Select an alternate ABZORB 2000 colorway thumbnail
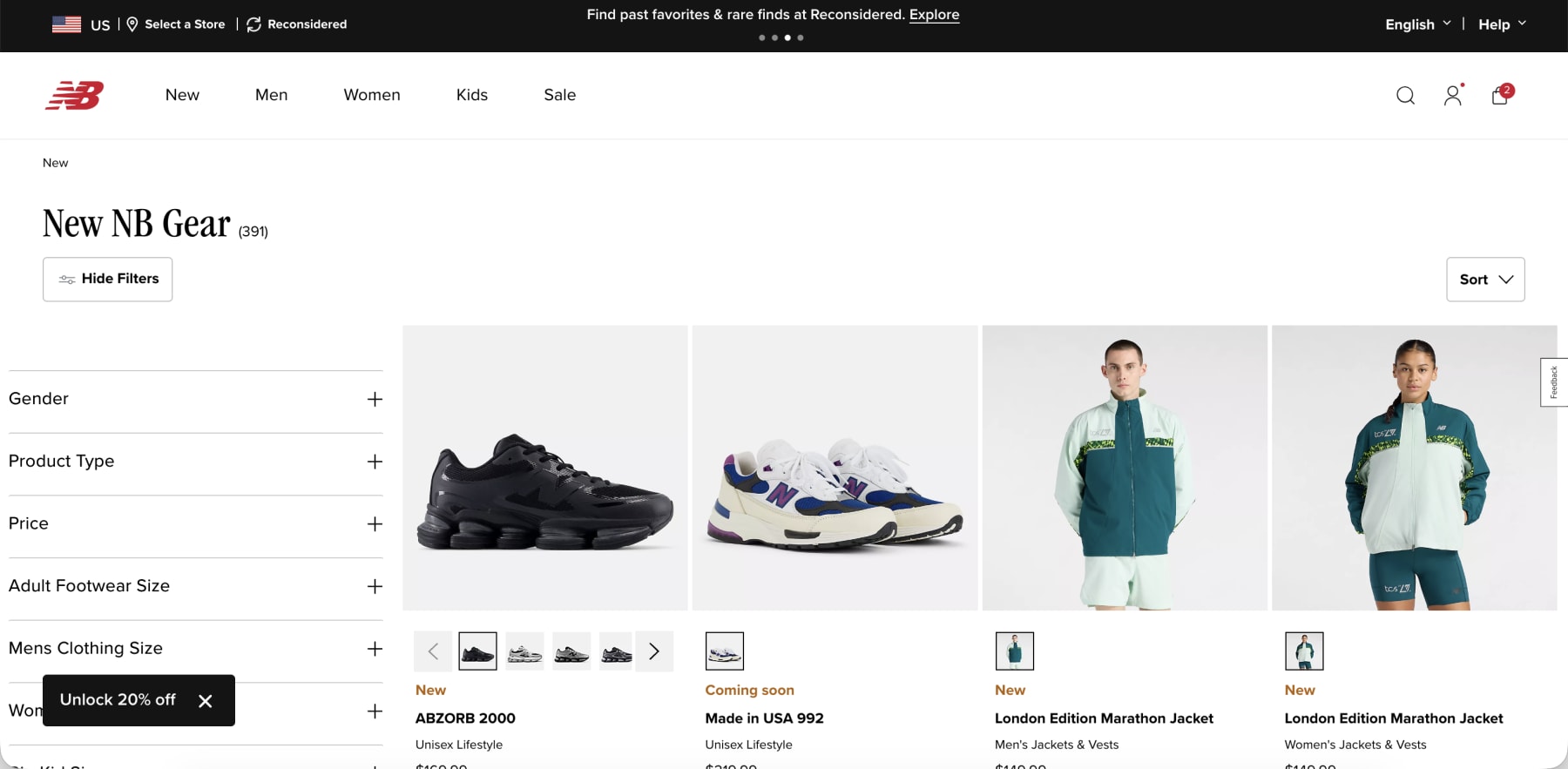This screenshot has width=1568, height=769. click(x=524, y=651)
